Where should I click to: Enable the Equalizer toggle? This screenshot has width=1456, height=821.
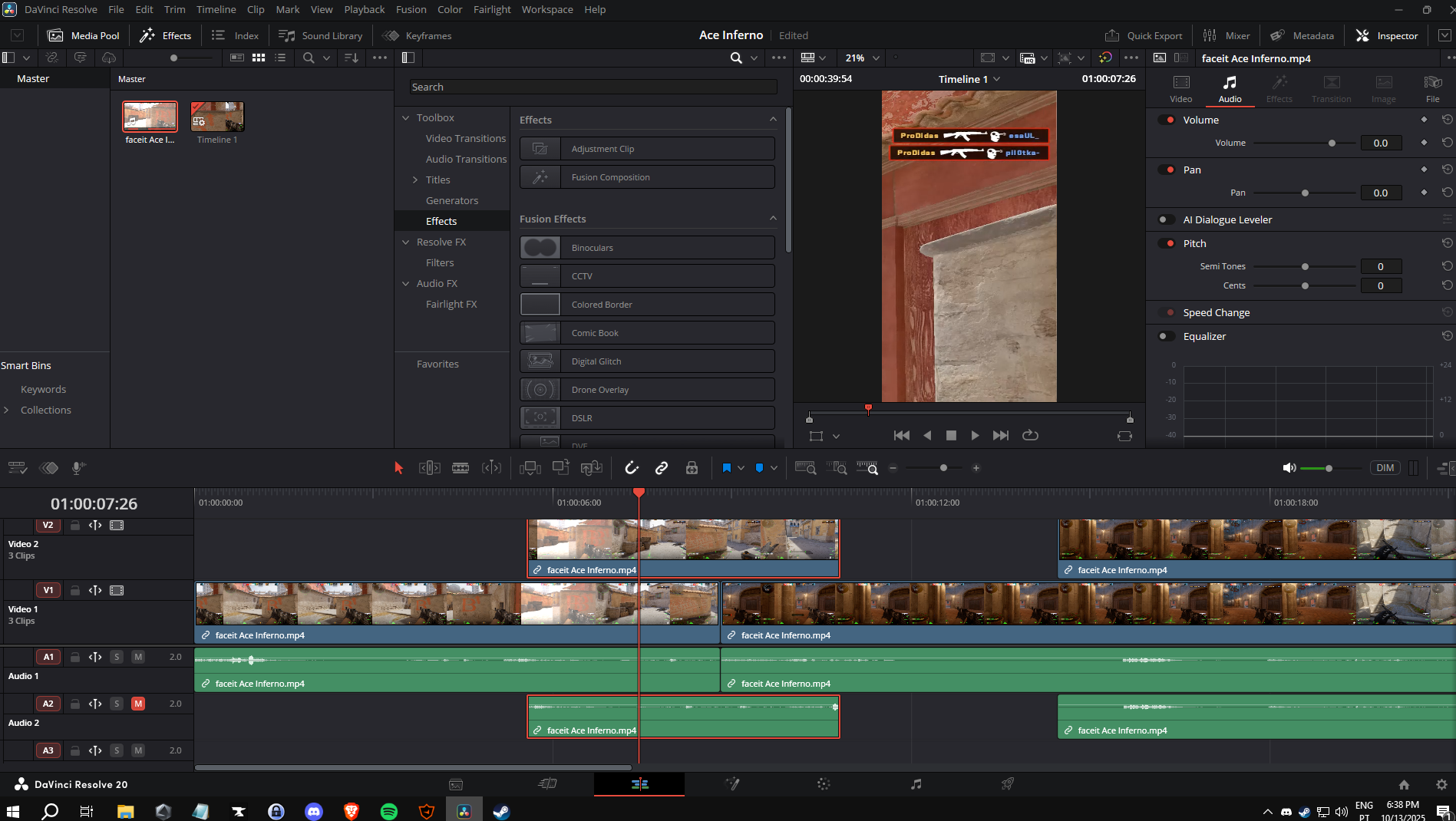1166,336
